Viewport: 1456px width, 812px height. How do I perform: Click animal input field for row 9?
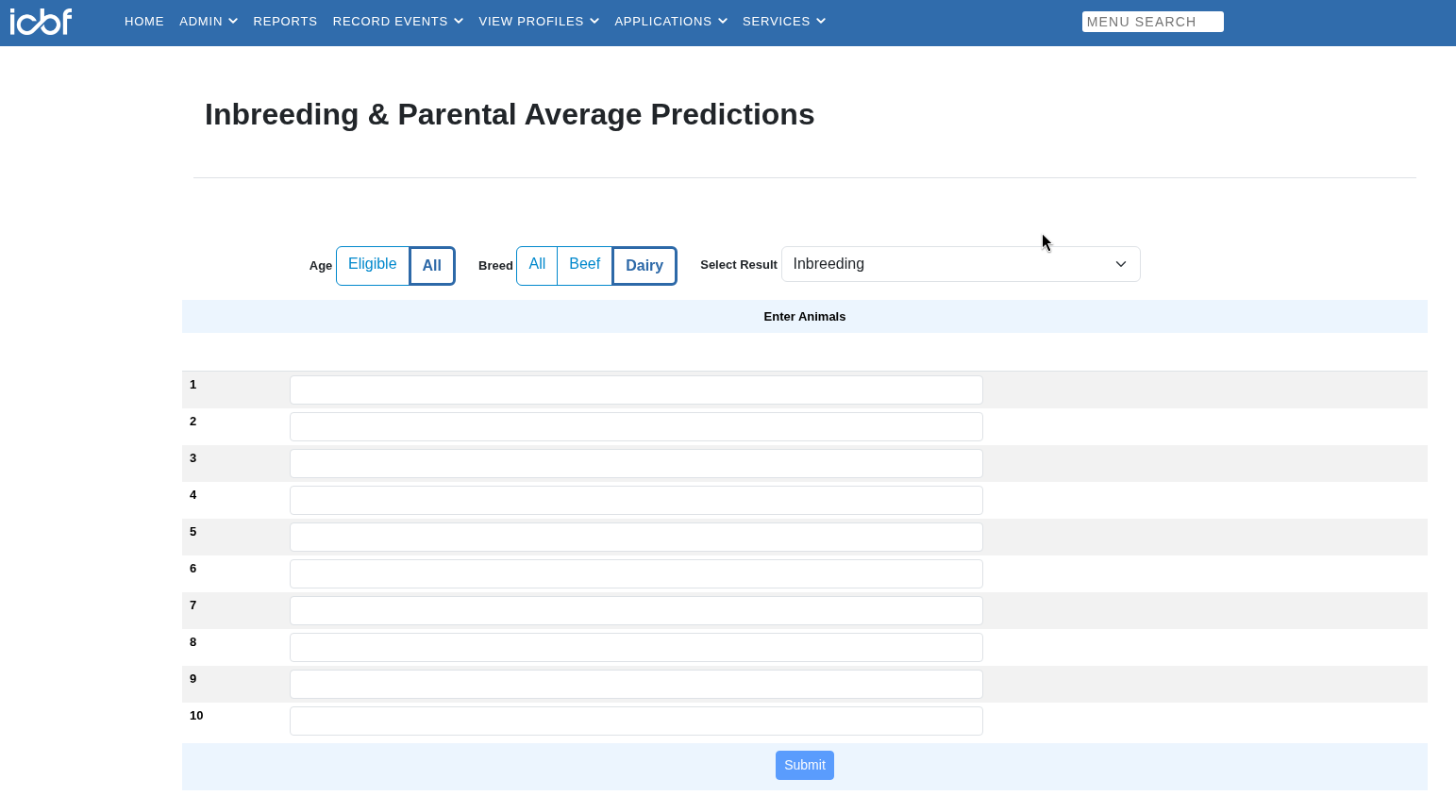tap(636, 684)
